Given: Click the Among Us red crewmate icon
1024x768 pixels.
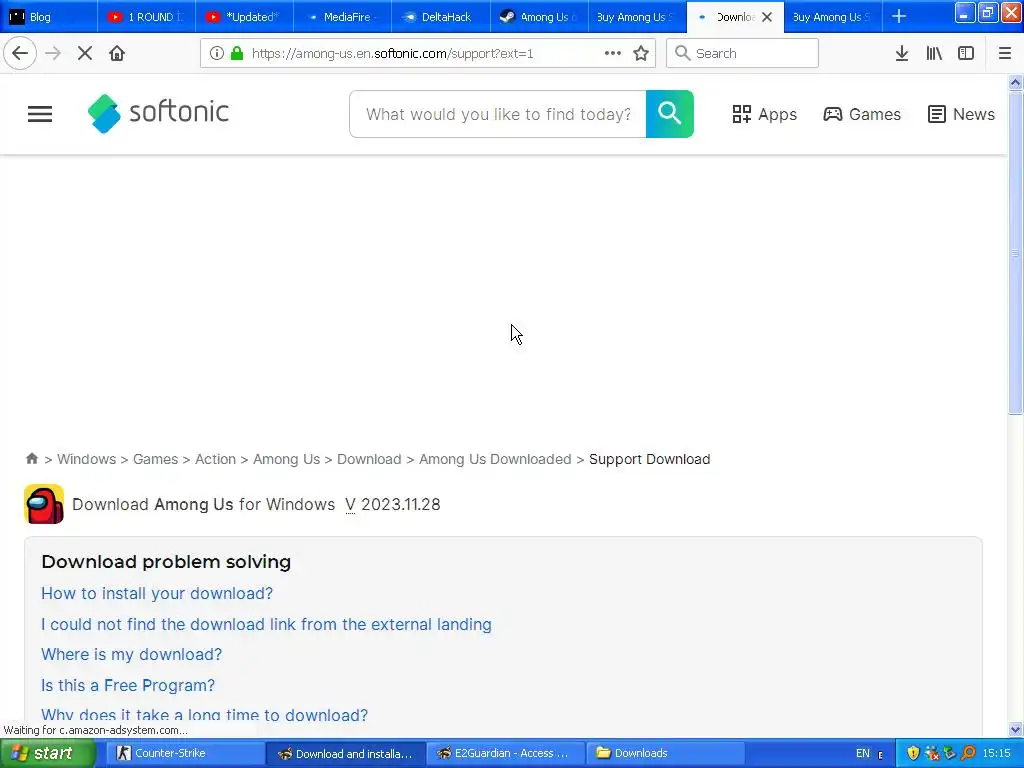Looking at the screenshot, I should 44,504.
